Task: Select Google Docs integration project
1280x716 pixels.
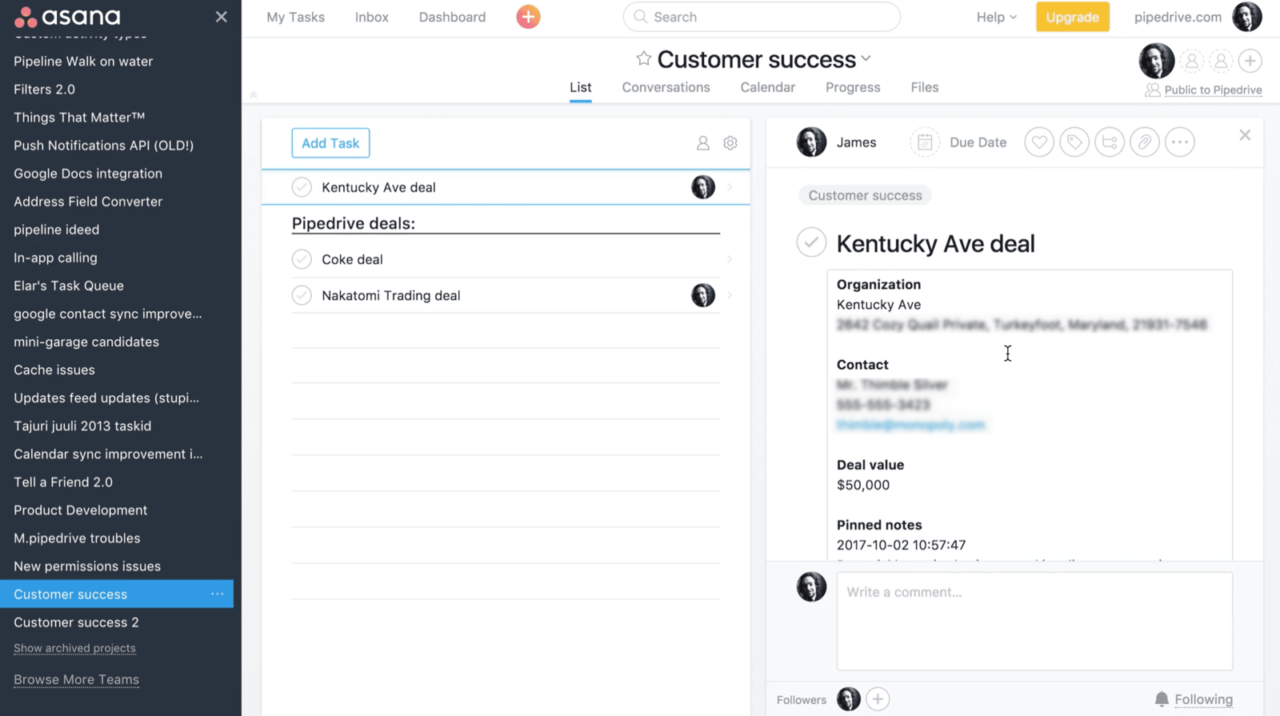Action: [88, 173]
